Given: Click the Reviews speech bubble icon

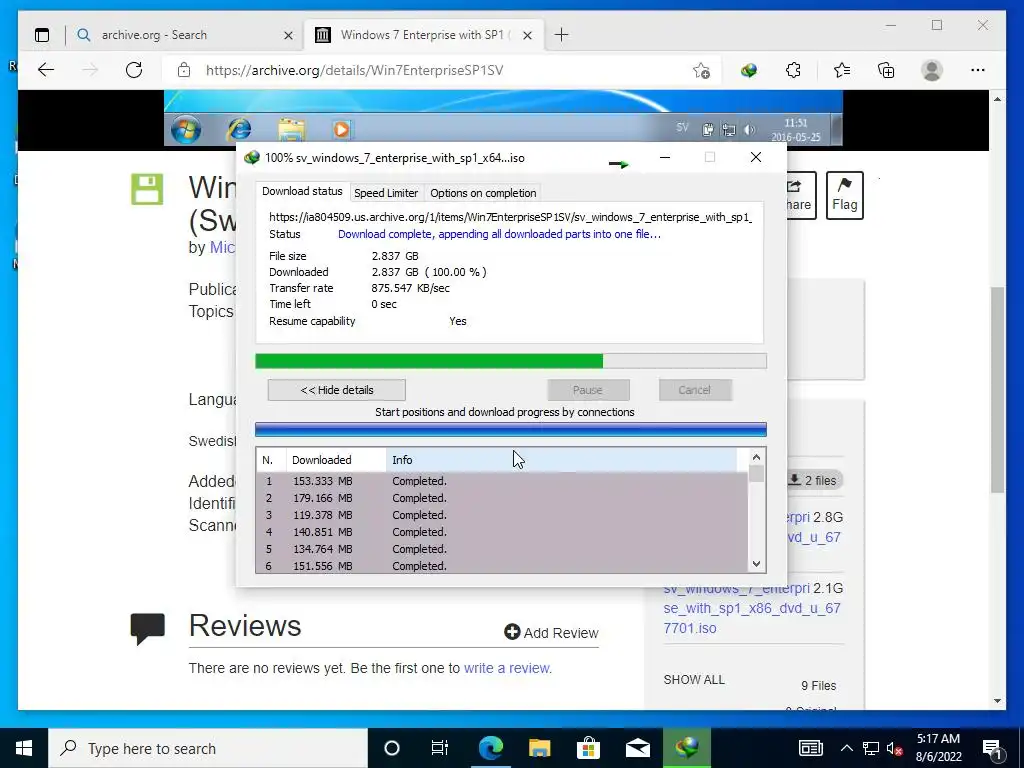Looking at the screenshot, I should pyautogui.click(x=148, y=628).
